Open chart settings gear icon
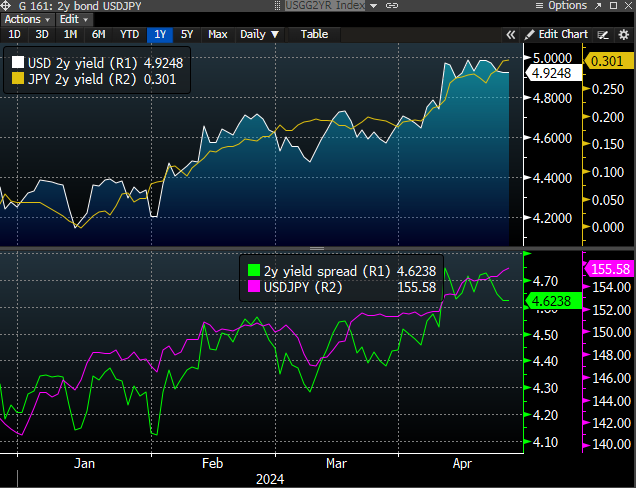 coord(624,34)
